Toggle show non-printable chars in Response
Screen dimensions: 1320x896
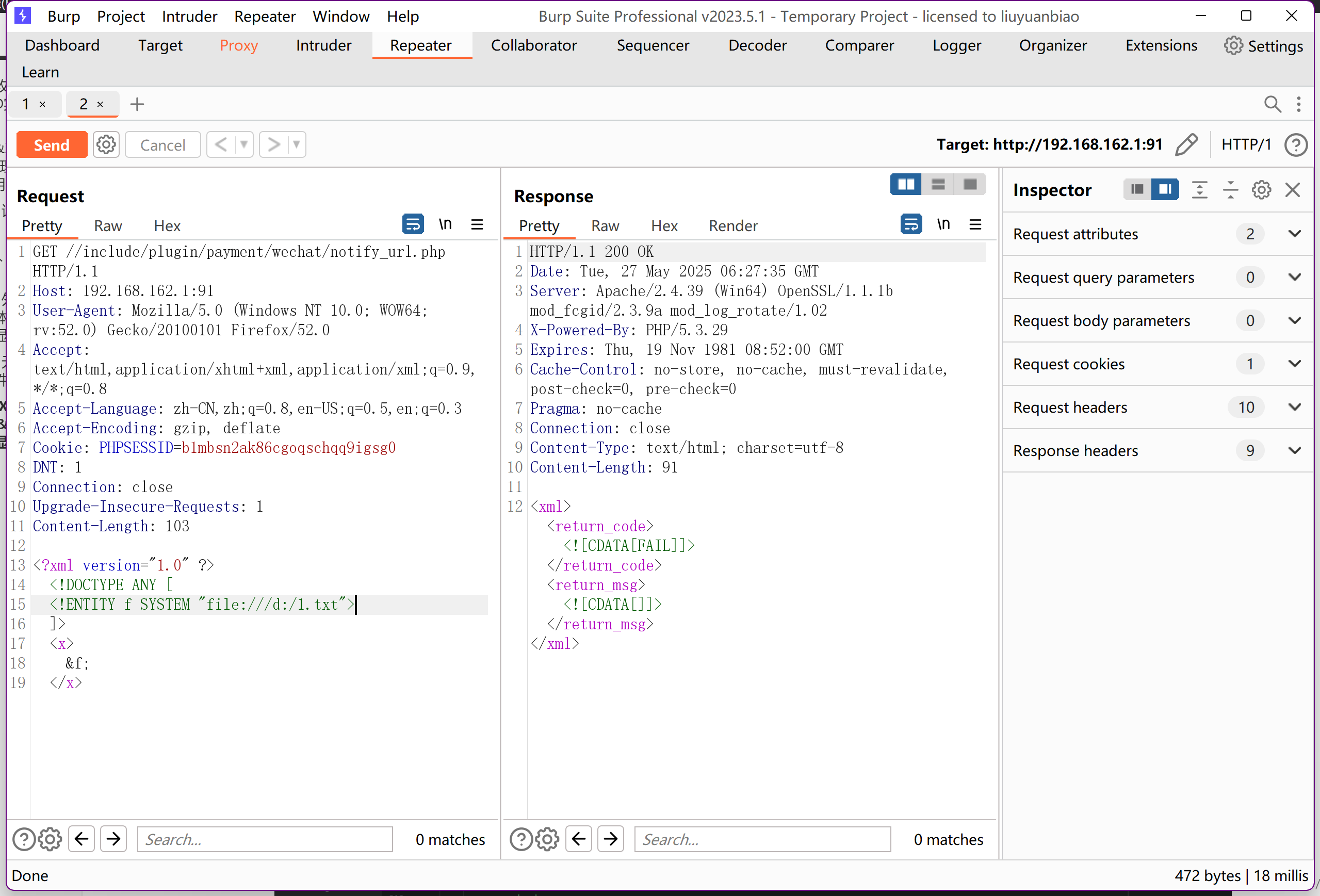(x=943, y=224)
